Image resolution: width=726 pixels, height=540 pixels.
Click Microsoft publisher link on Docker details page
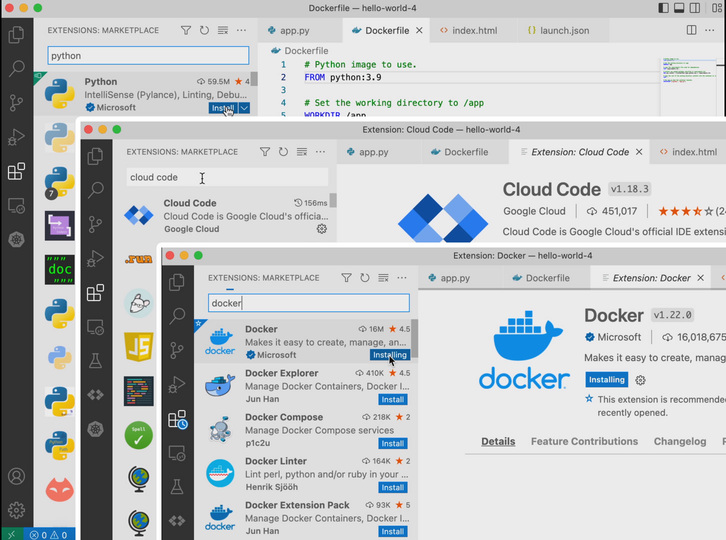[x=619, y=337]
